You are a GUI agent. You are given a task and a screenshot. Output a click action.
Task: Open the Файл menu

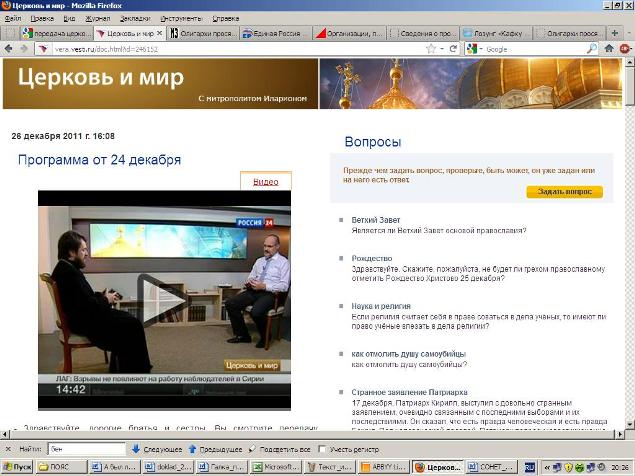(13, 19)
